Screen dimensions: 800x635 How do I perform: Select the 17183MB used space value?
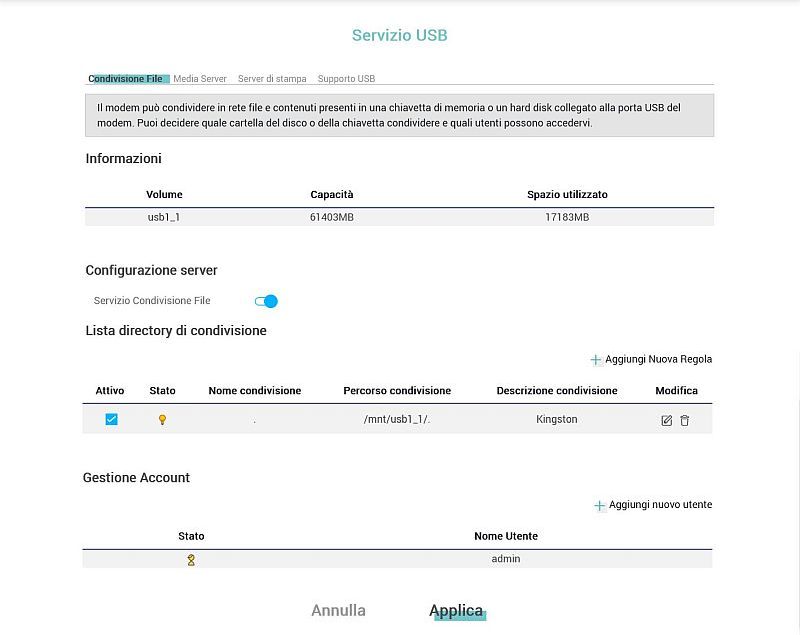567,217
